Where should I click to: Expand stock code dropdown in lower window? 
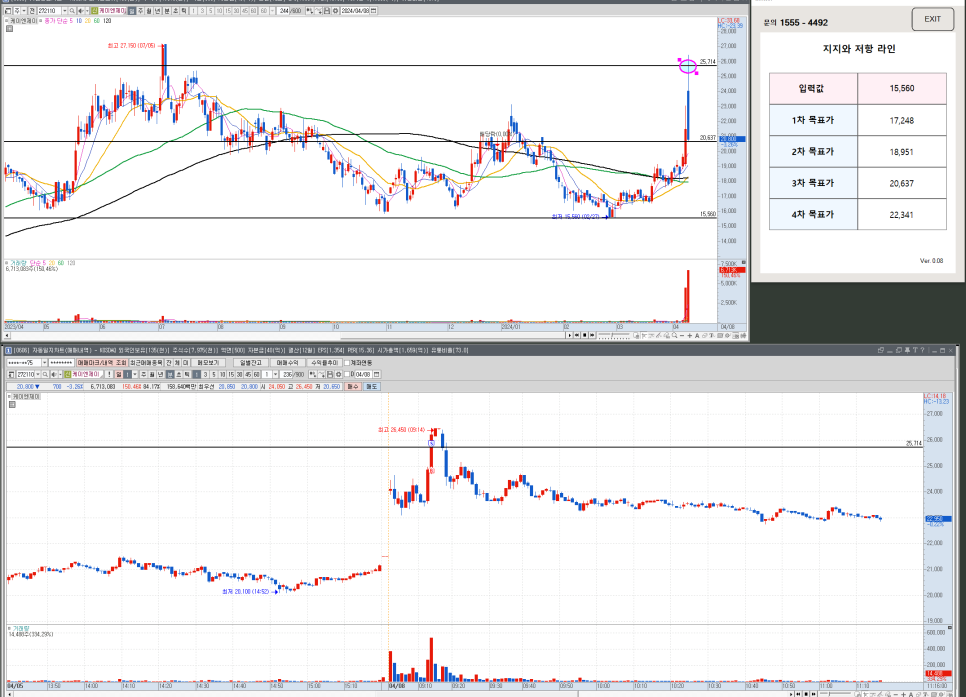[38, 375]
